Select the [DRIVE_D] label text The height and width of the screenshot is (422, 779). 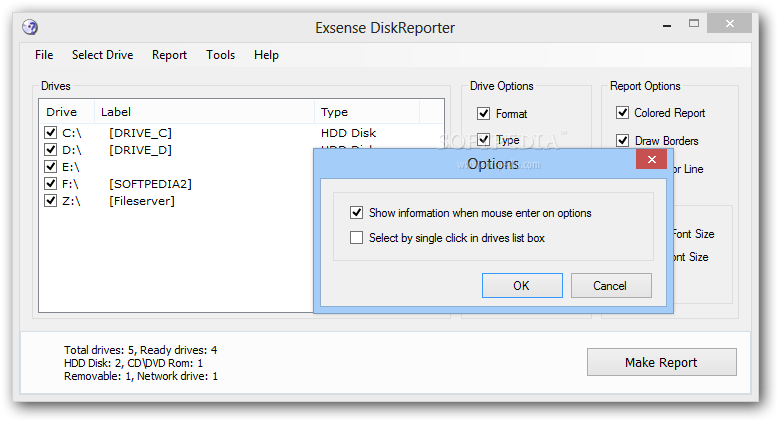point(141,150)
